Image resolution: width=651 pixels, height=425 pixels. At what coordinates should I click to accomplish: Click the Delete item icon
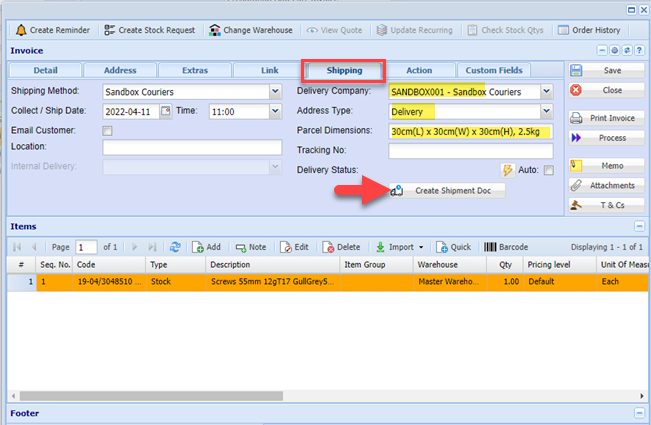tap(328, 247)
